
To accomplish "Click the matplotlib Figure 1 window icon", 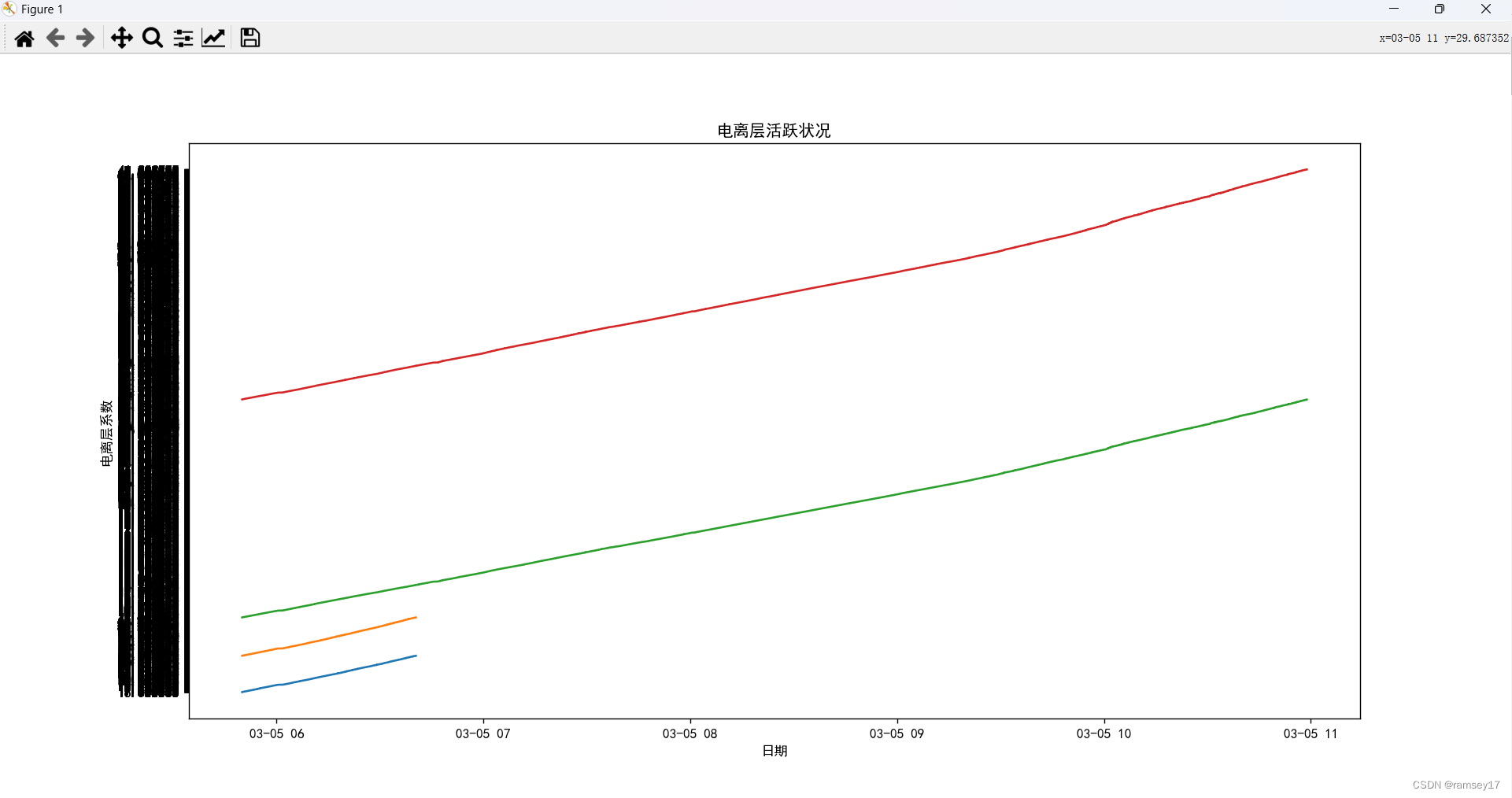I will pyautogui.click(x=9, y=9).
